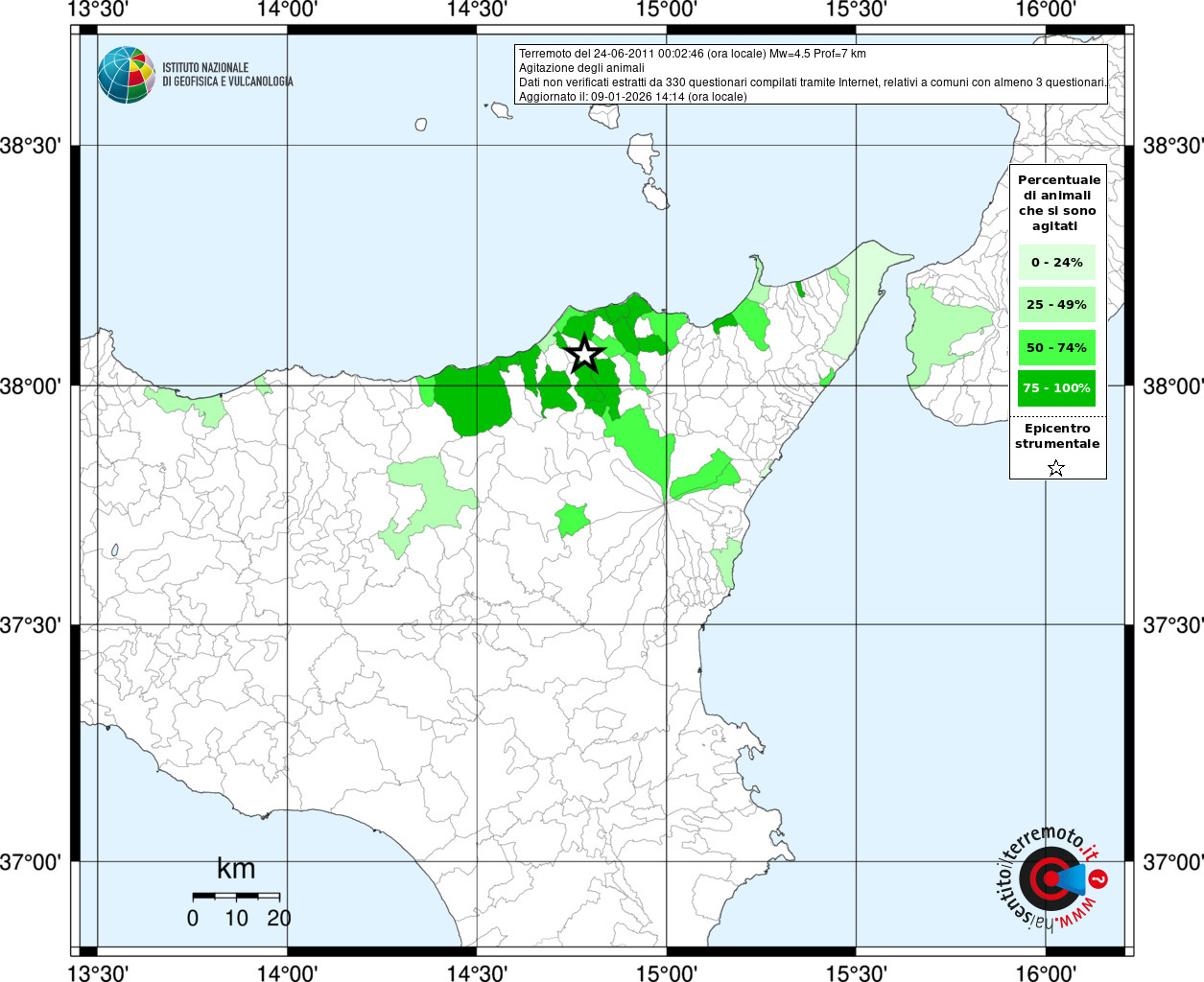1204x982 pixels.
Task: Click the 15°00' label on the top axis
Action: click(667, 11)
